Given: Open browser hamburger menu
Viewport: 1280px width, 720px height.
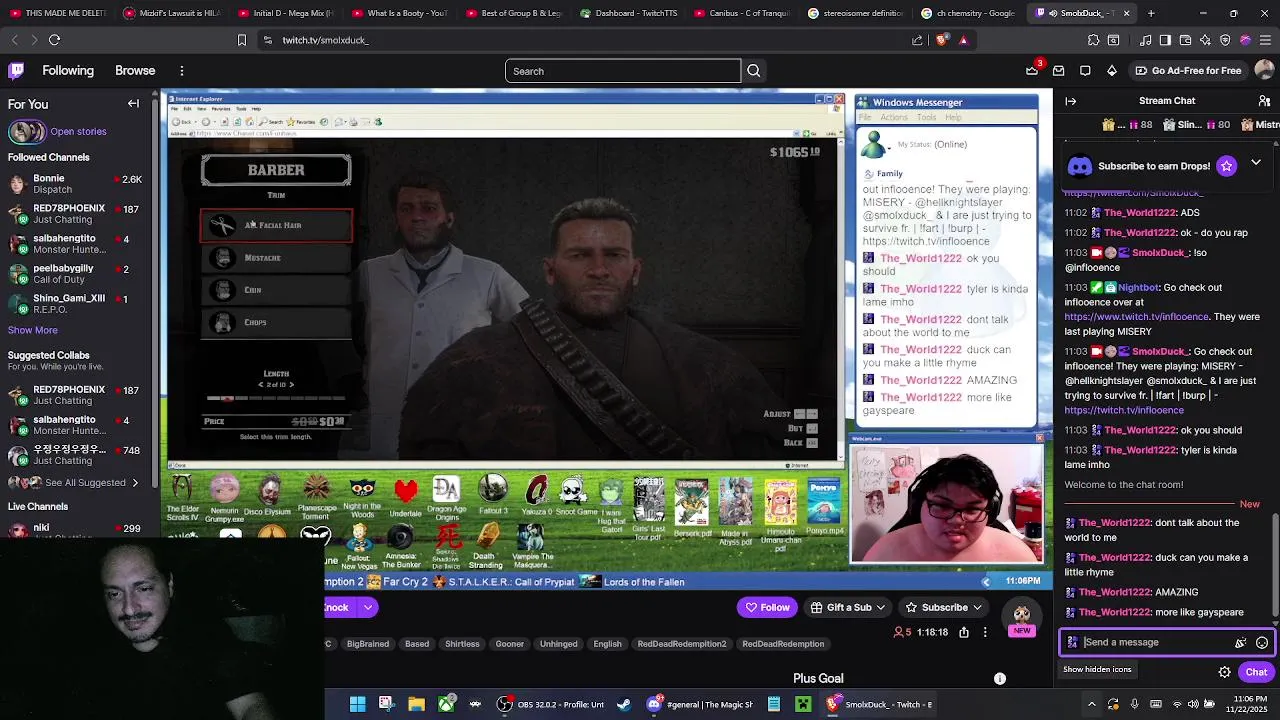Looking at the screenshot, I should pos(1266,40).
